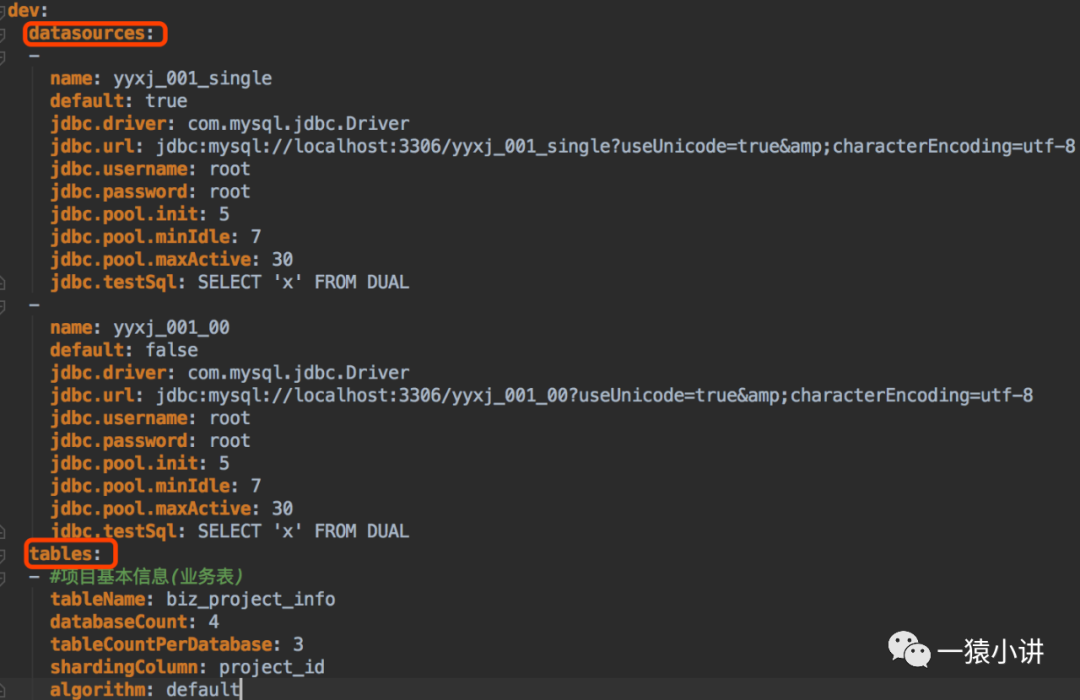Screen dimensions: 1080x700
Task: Click the 'databaseCount: 4' line
Action: tap(134, 622)
